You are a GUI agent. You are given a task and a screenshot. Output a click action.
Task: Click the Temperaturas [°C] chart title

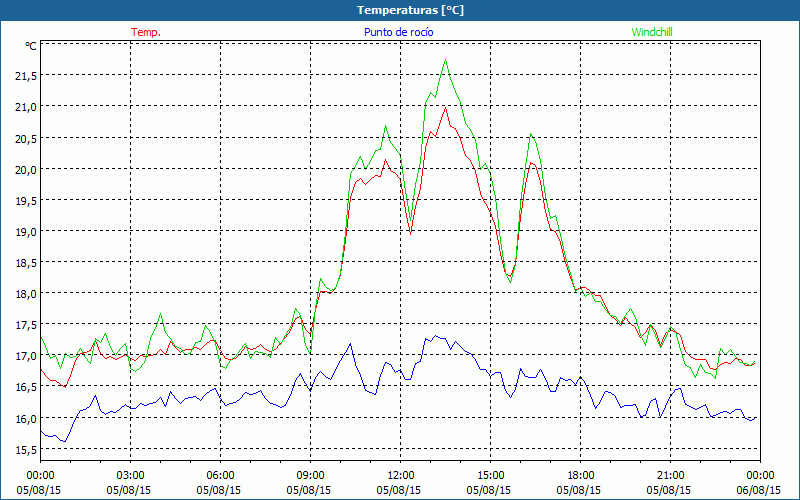[410, 10]
